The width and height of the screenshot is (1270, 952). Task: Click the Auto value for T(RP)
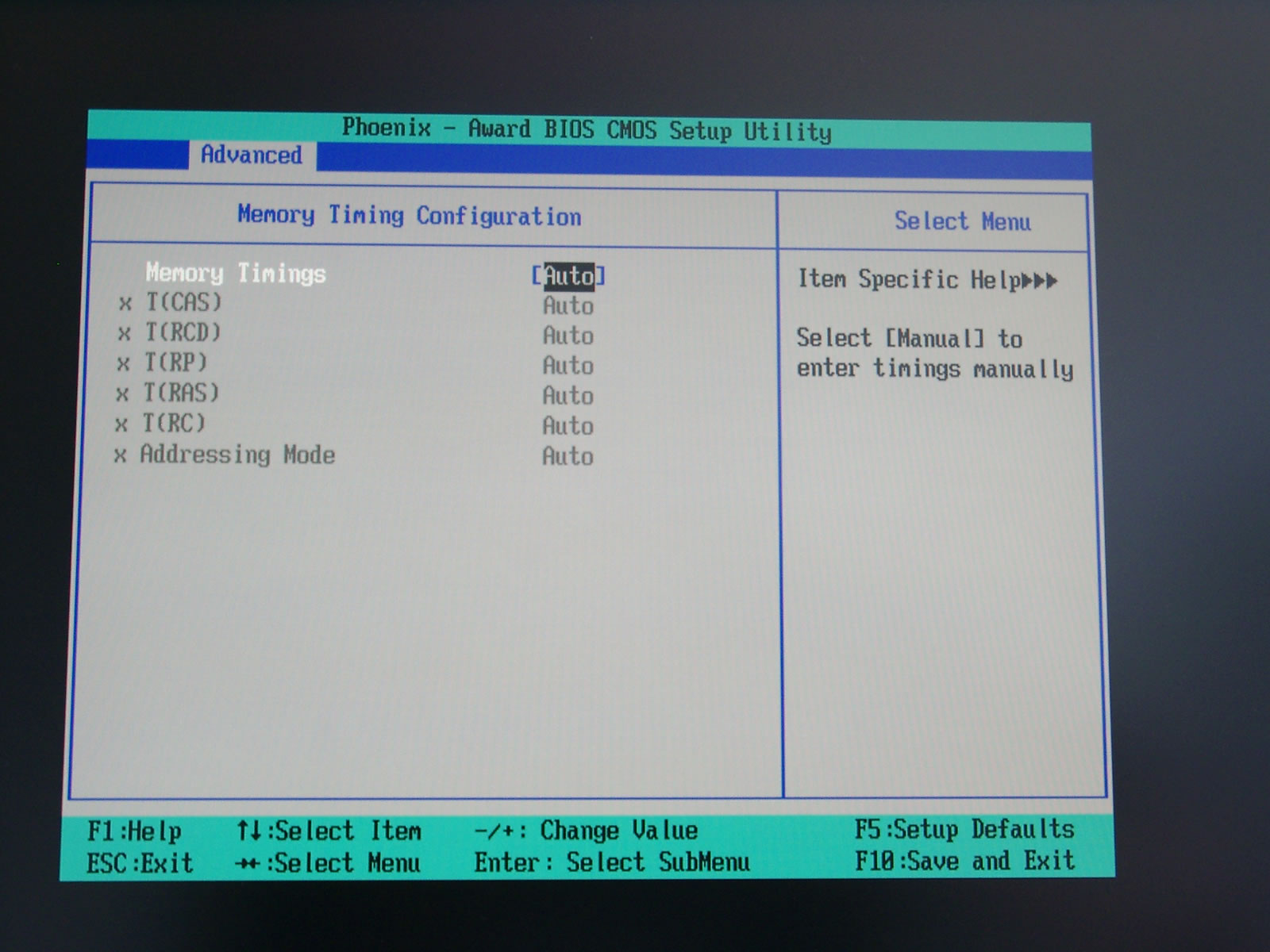click(x=568, y=366)
